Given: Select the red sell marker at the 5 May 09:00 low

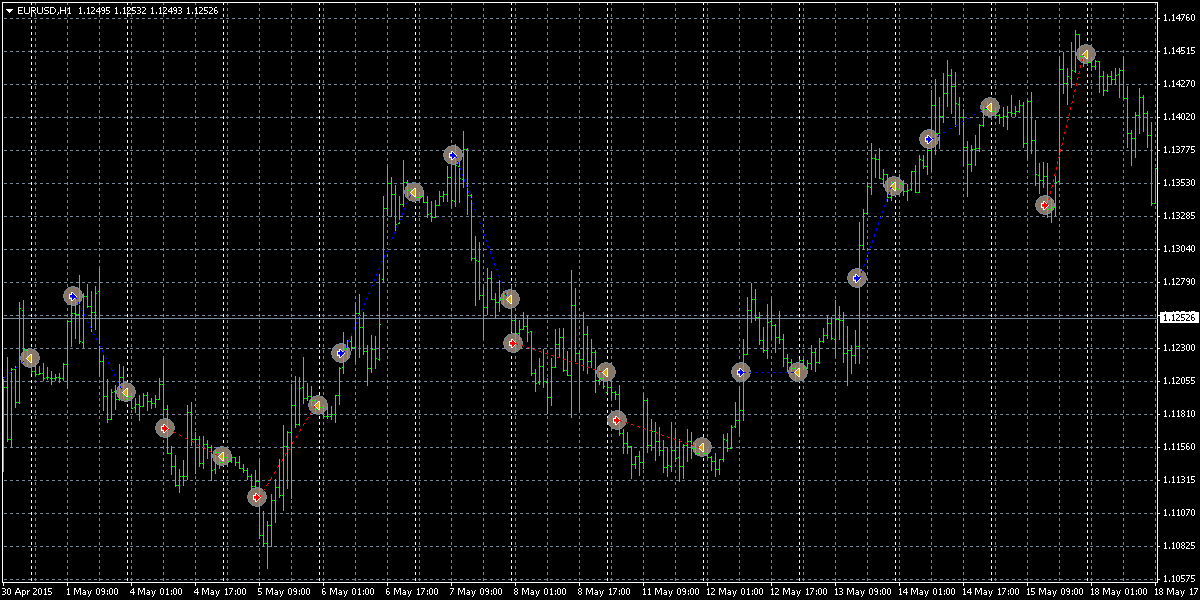Looking at the screenshot, I should pos(257,497).
